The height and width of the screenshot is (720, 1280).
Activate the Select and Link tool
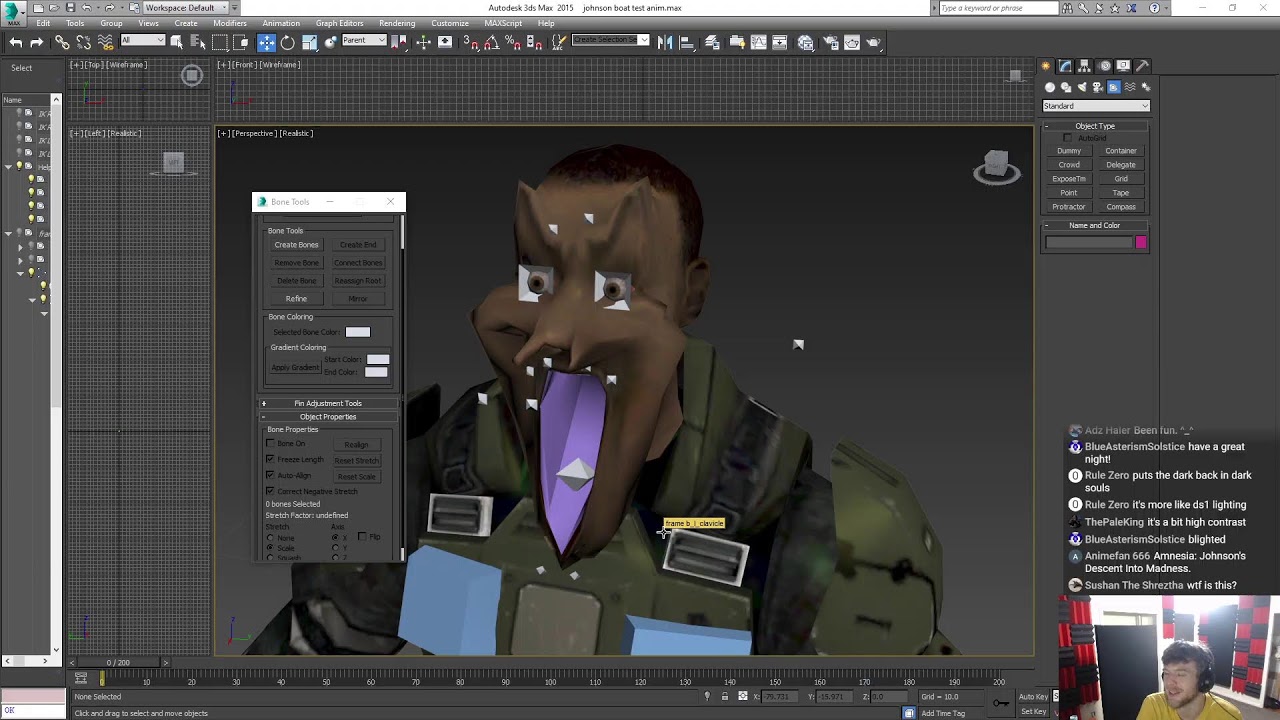pyautogui.click(x=62, y=42)
